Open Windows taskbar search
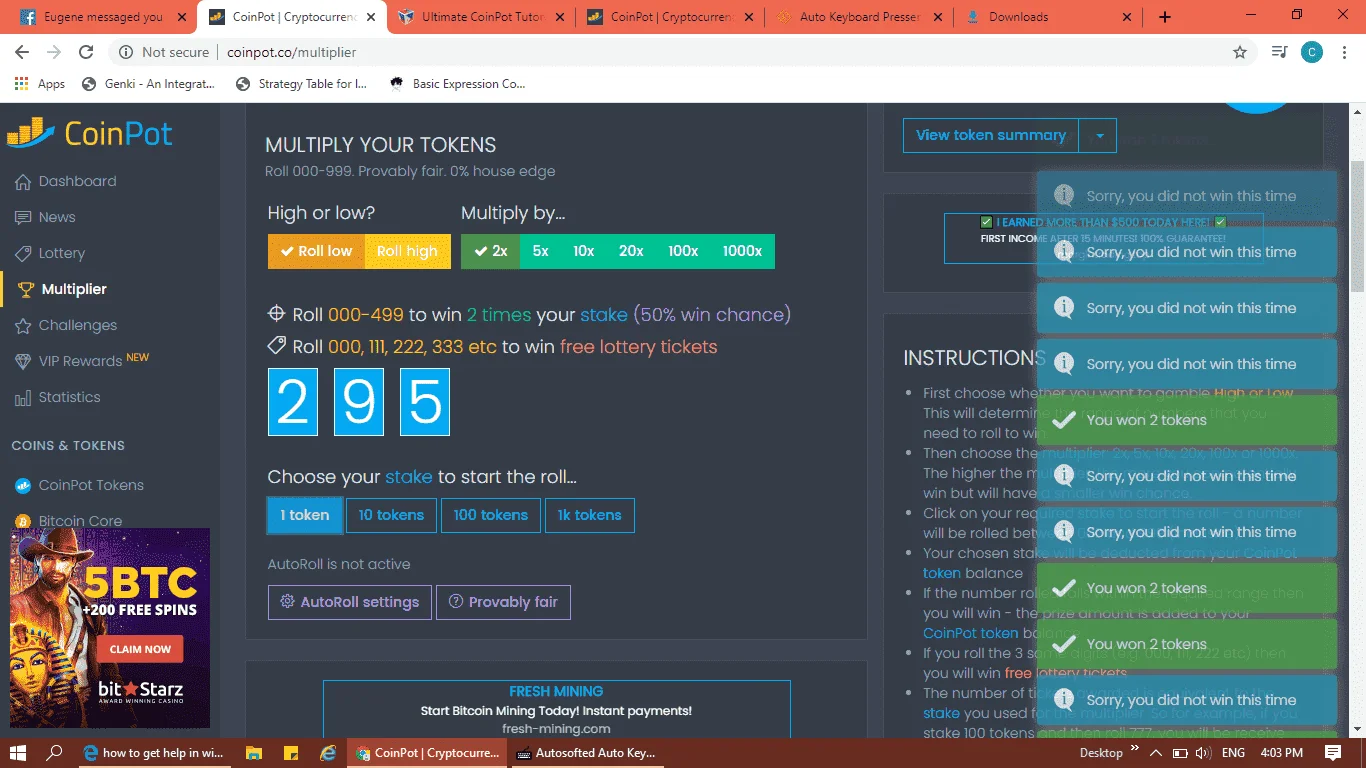 [55, 752]
